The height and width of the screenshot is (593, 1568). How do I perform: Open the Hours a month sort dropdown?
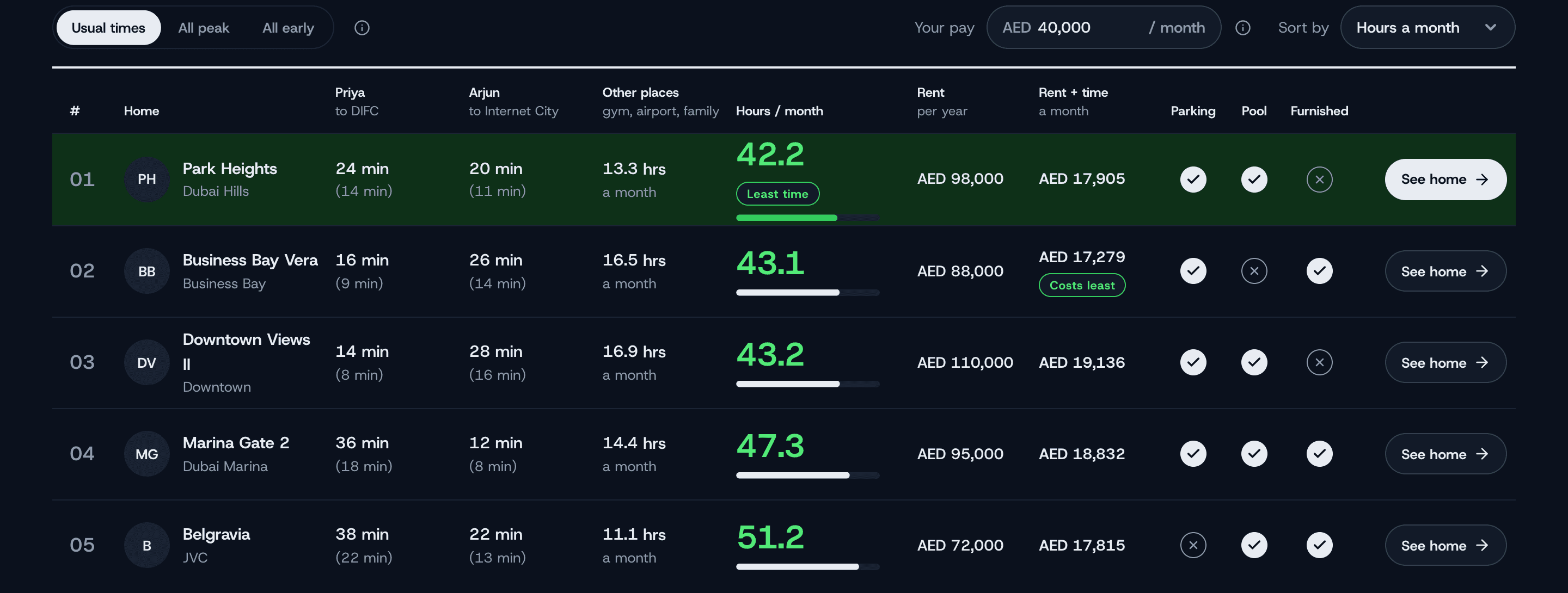[x=1428, y=27]
